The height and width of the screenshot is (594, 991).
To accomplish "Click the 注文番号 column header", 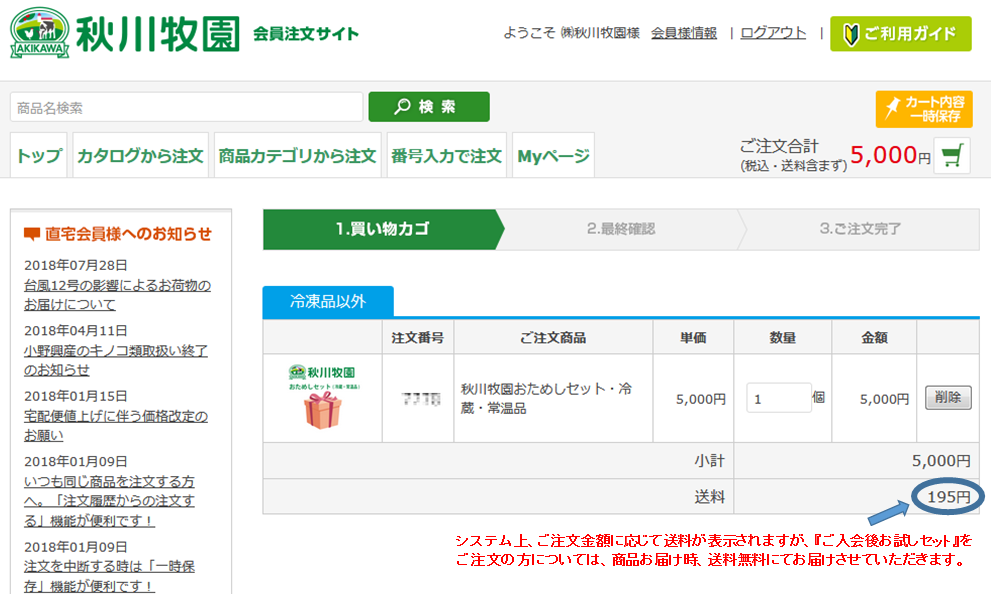I will (x=418, y=338).
